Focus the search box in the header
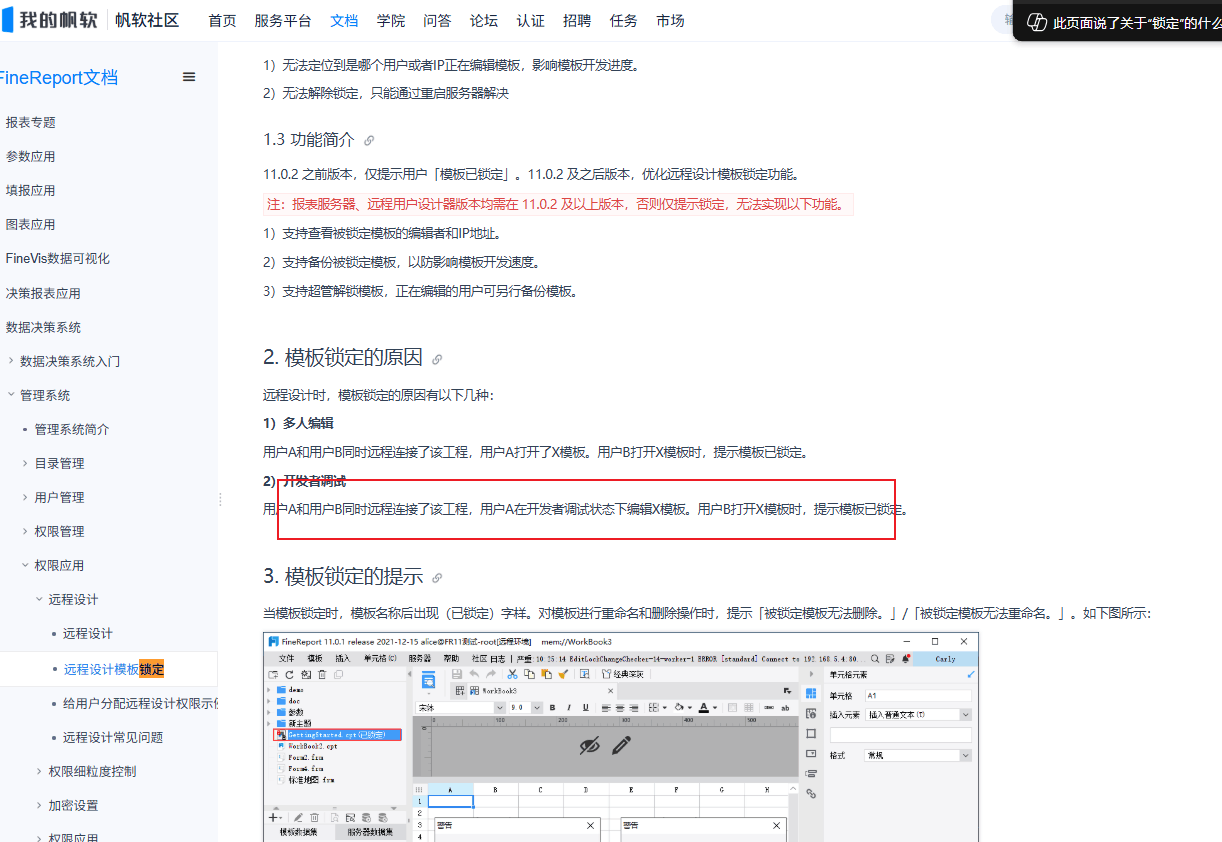1222x842 pixels. (x=1002, y=20)
